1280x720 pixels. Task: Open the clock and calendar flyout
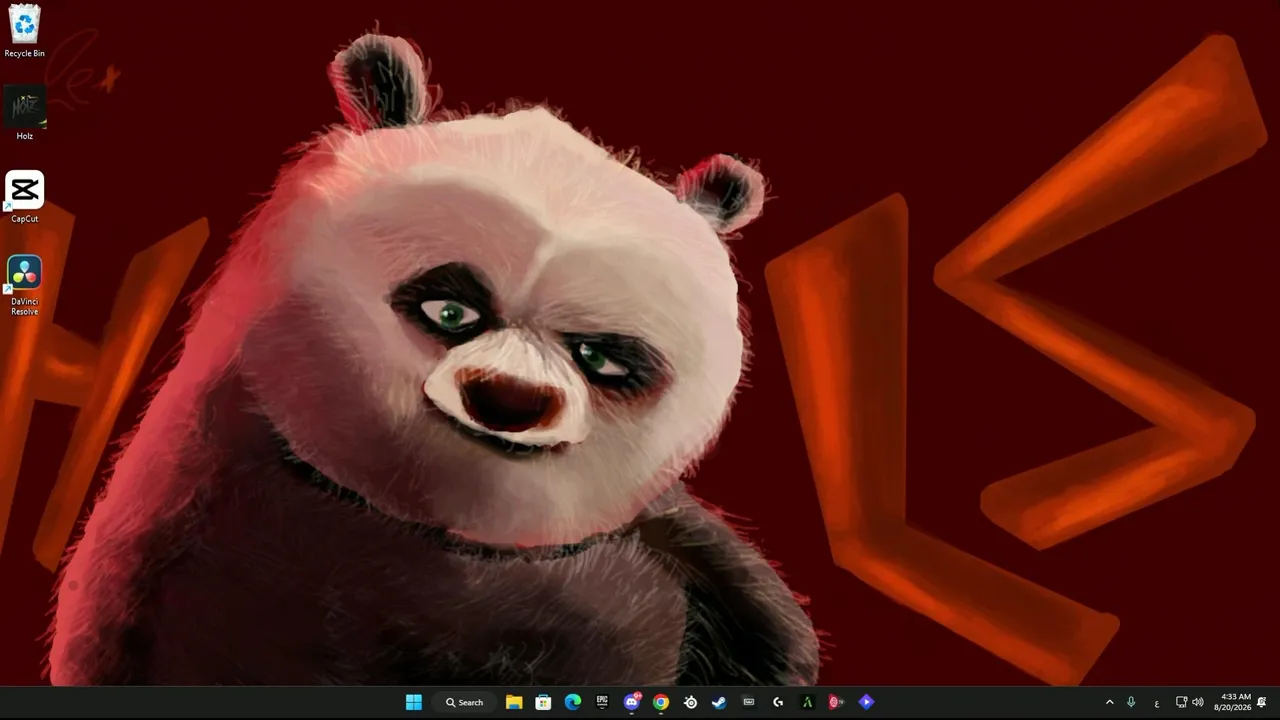[x=1232, y=702]
